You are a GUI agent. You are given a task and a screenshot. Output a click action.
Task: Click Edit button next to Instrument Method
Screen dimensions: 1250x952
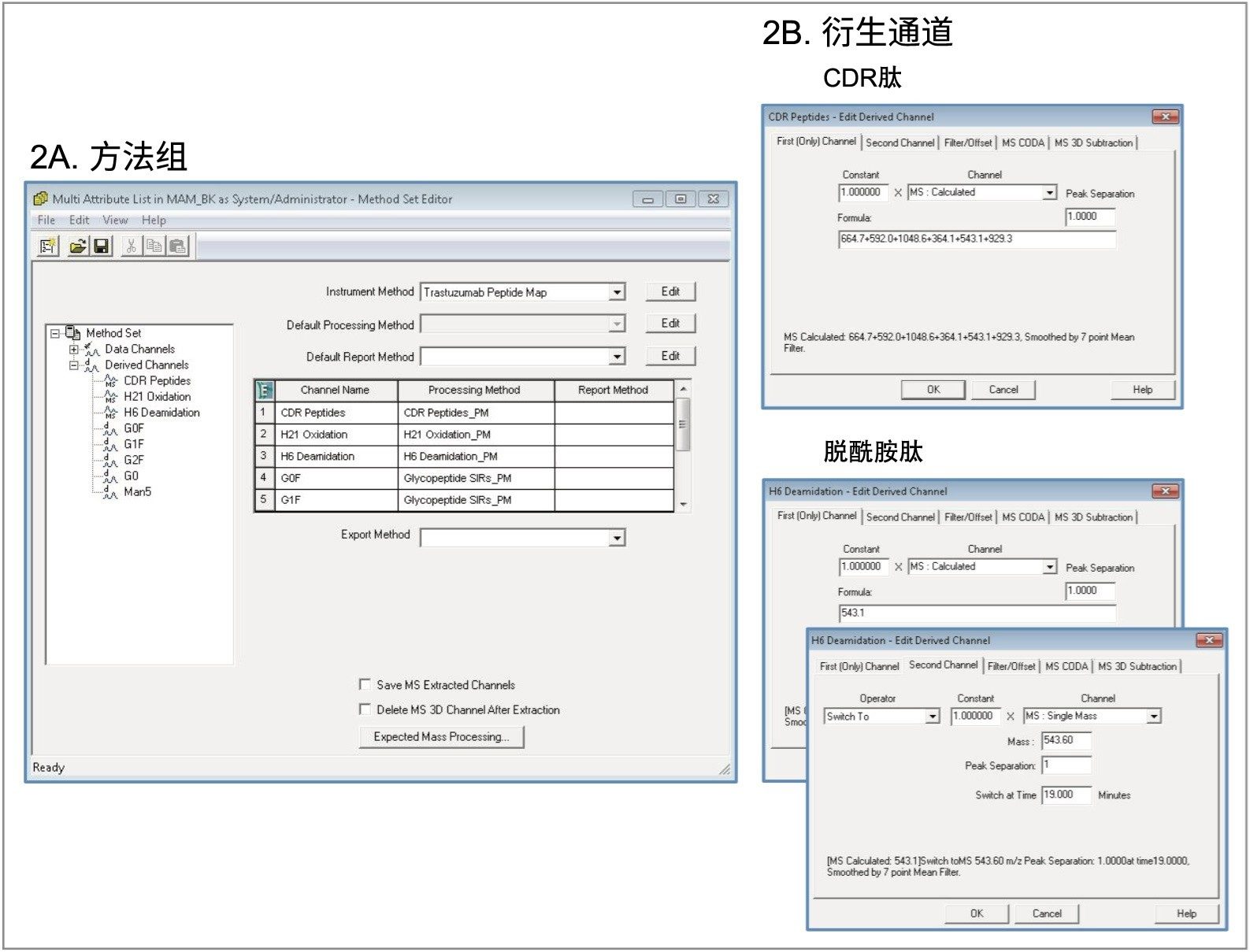pos(670,291)
